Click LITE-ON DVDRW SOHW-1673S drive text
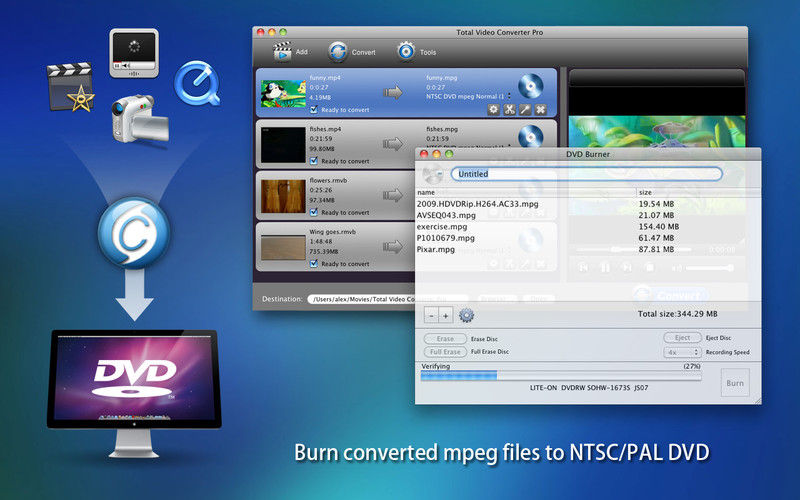 point(589,388)
